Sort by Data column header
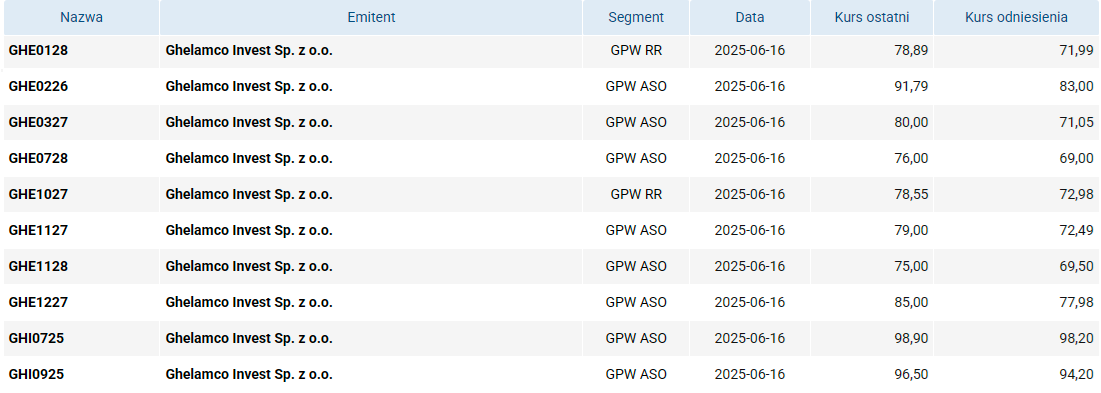 749,18
